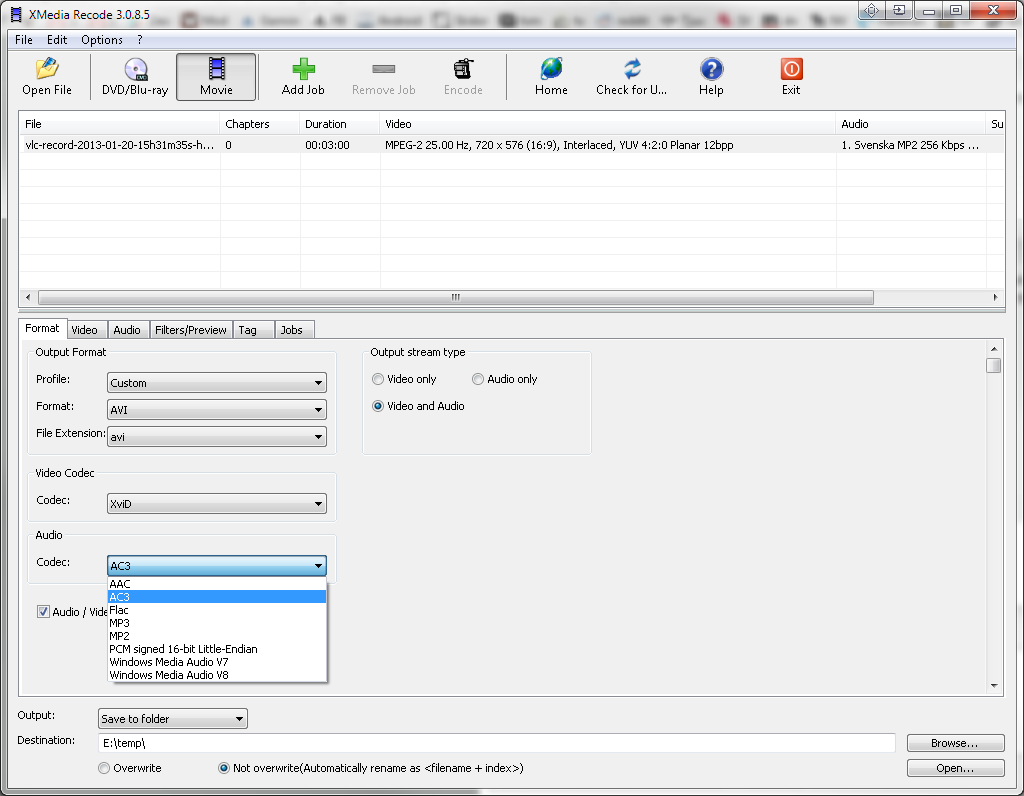The image size is (1024, 796).
Task: Click the Browse... destination button
Action: coord(955,743)
